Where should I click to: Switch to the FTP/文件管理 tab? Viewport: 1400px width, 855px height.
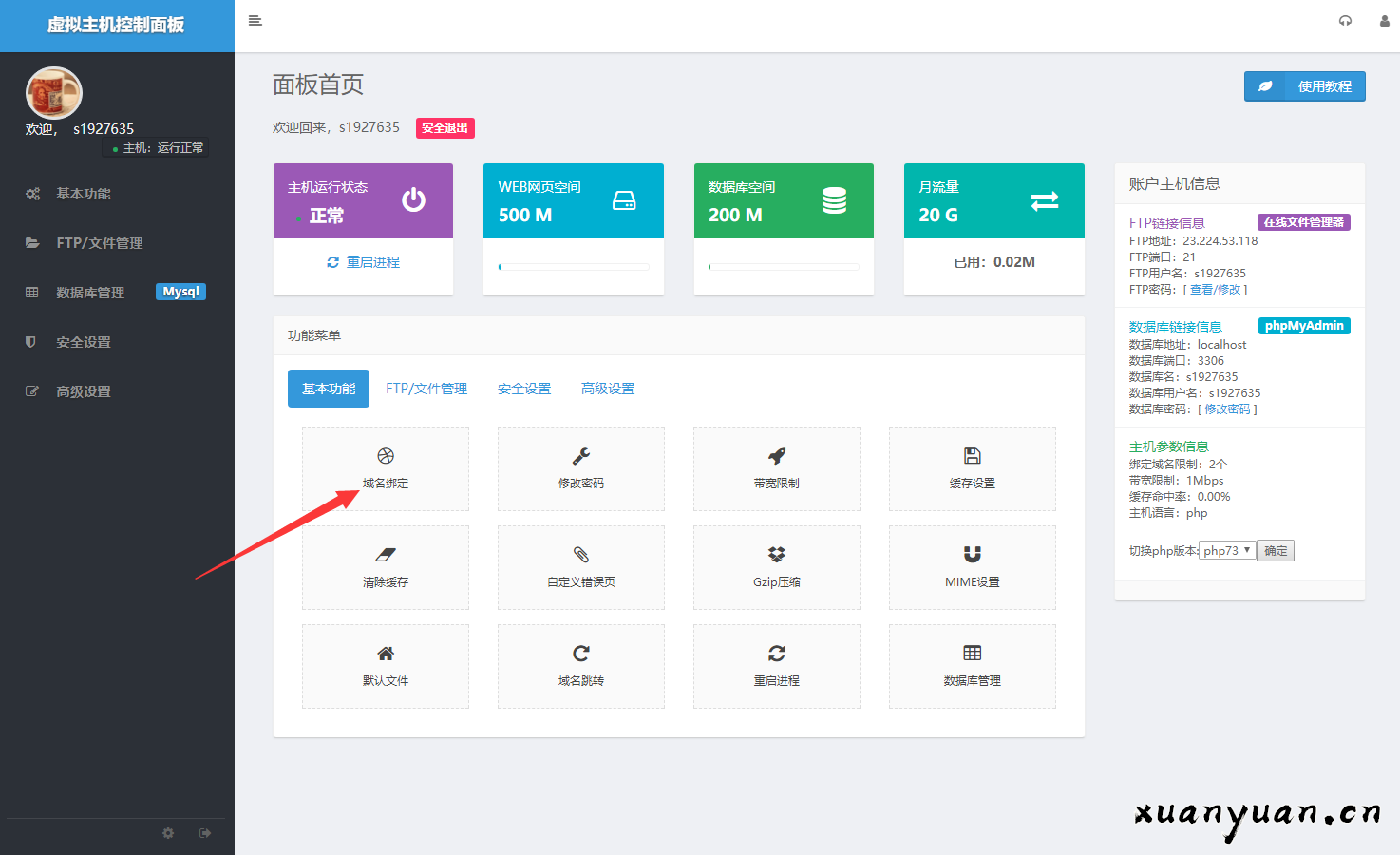[x=426, y=388]
